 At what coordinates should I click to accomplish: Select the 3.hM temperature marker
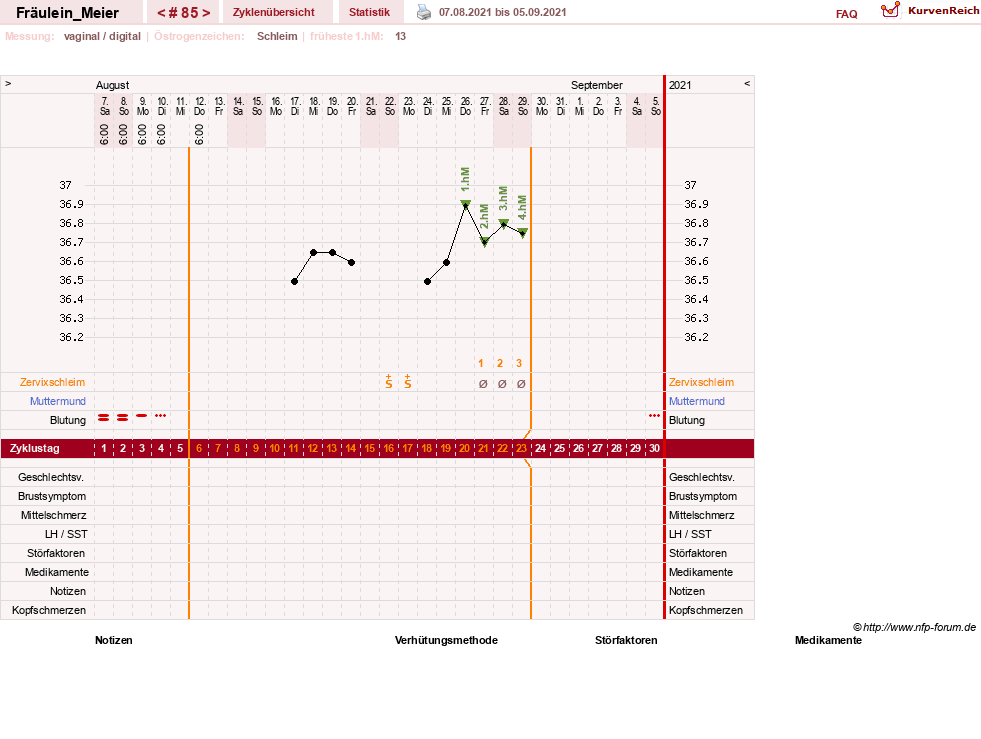pyautogui.click(x=503, y=223)
